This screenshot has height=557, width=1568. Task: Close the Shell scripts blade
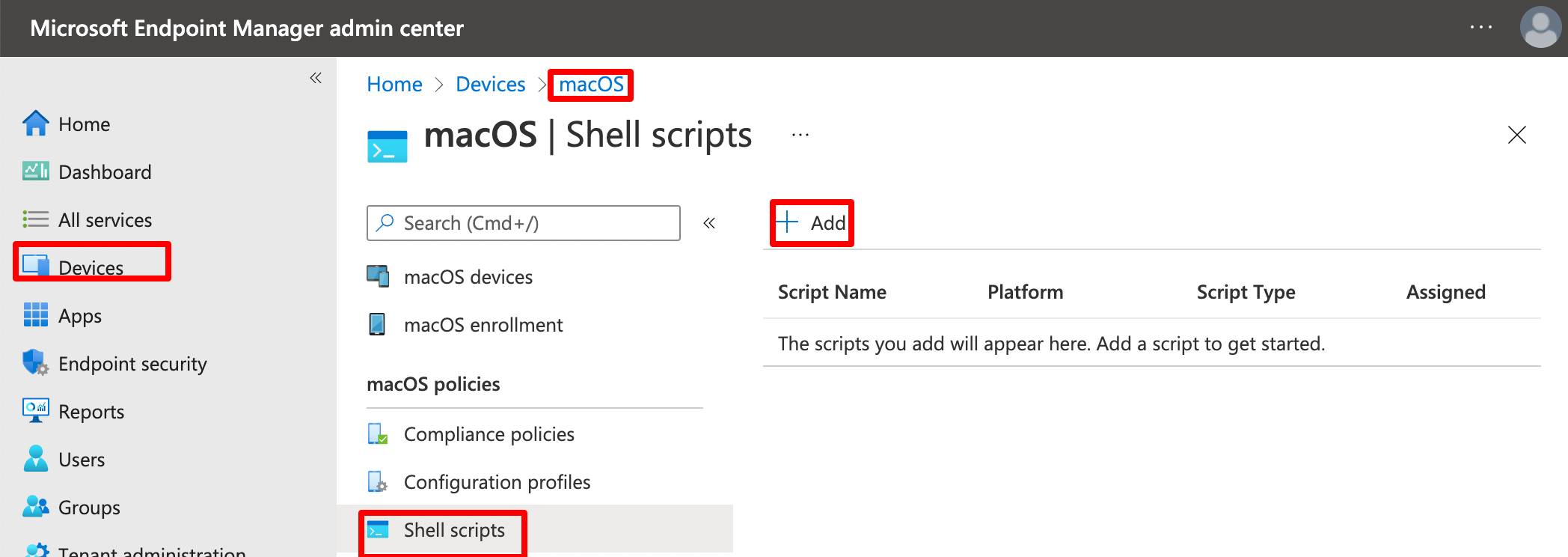(1517, 135)
